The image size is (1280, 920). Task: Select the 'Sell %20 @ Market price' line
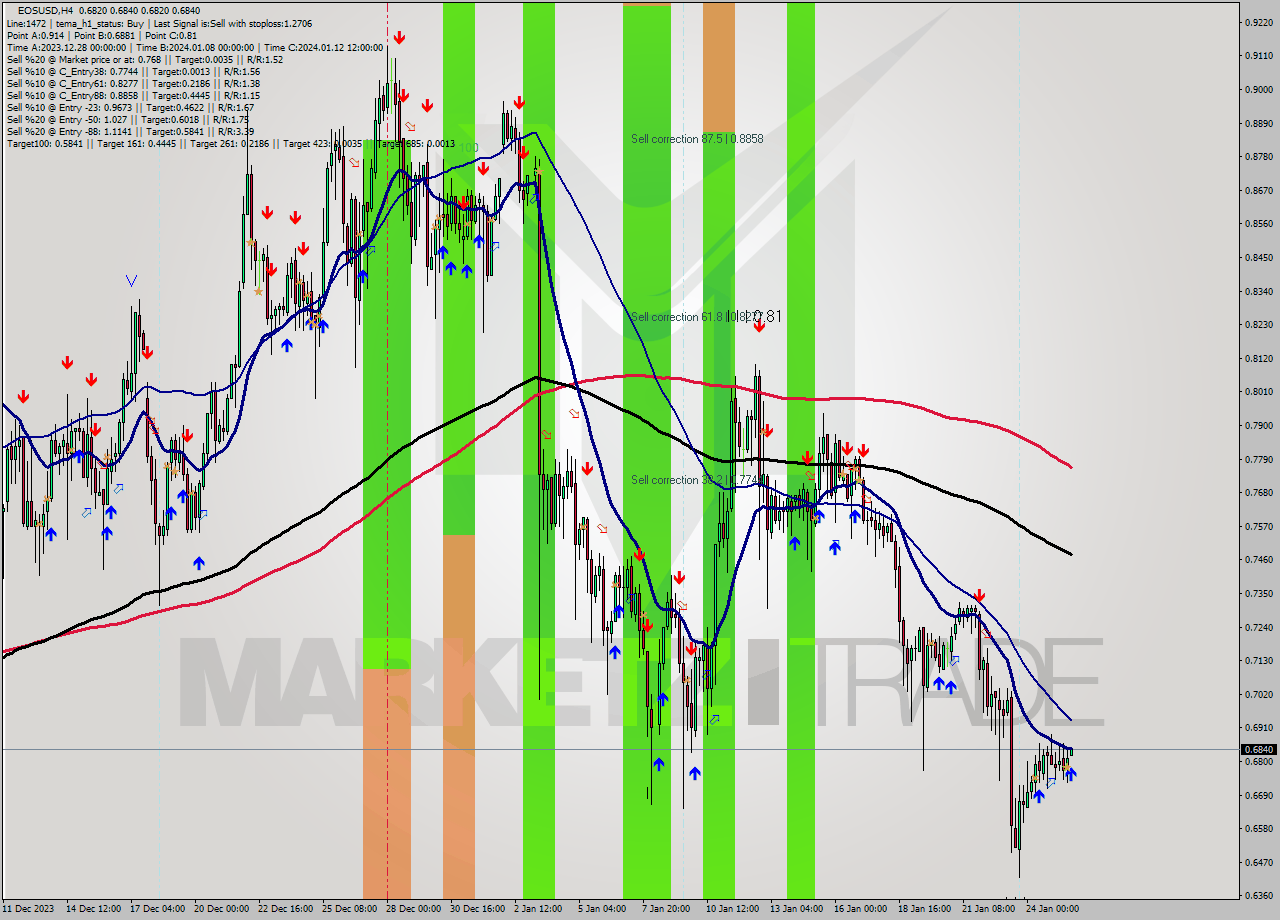click(144, 59)
